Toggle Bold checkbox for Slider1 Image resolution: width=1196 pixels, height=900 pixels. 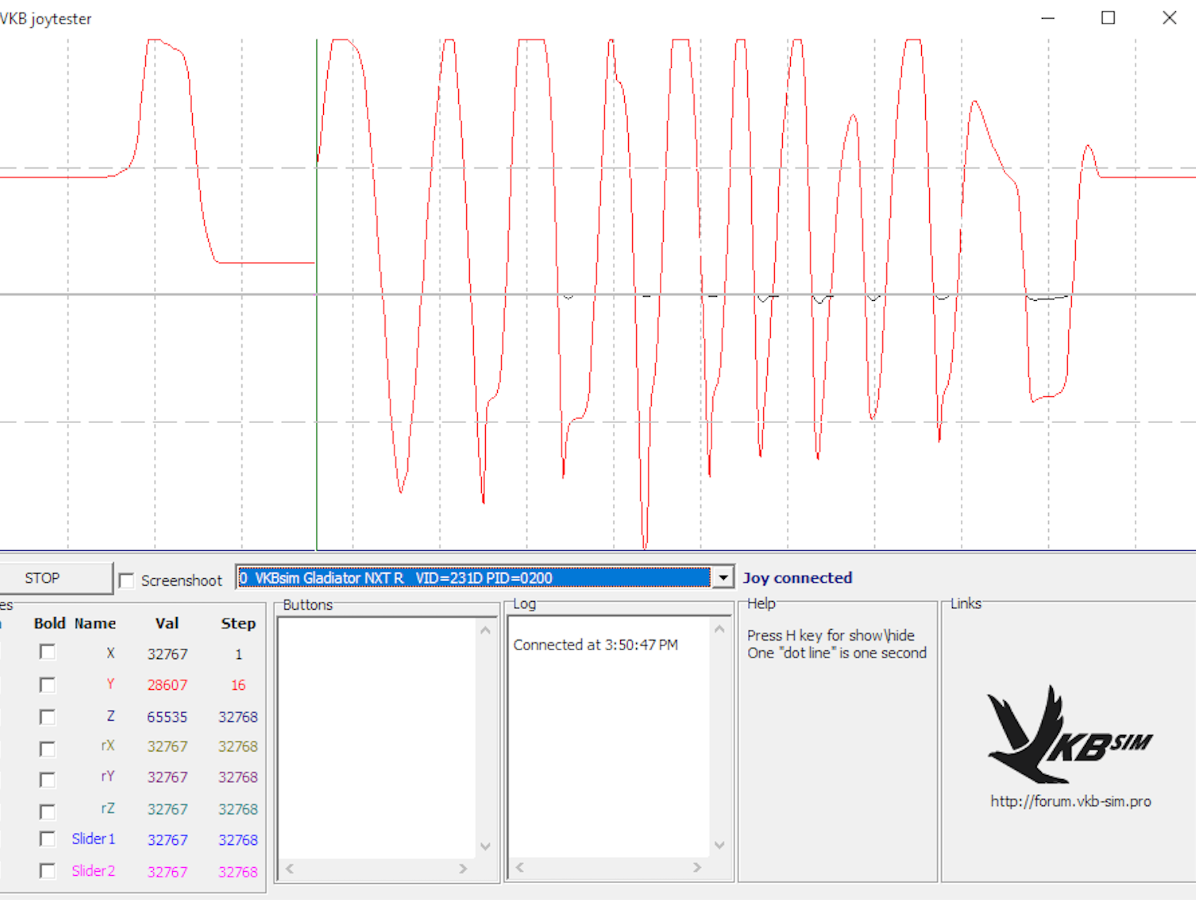pyautogui.click(x=47, y=839)
